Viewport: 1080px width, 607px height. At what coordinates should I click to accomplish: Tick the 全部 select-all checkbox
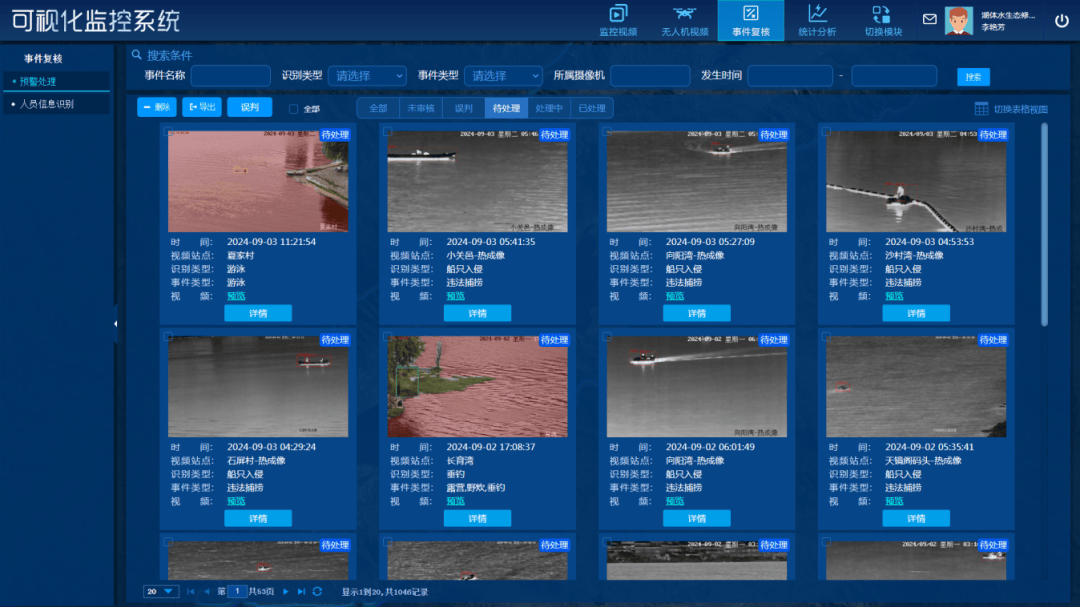(x=293, y=109)
